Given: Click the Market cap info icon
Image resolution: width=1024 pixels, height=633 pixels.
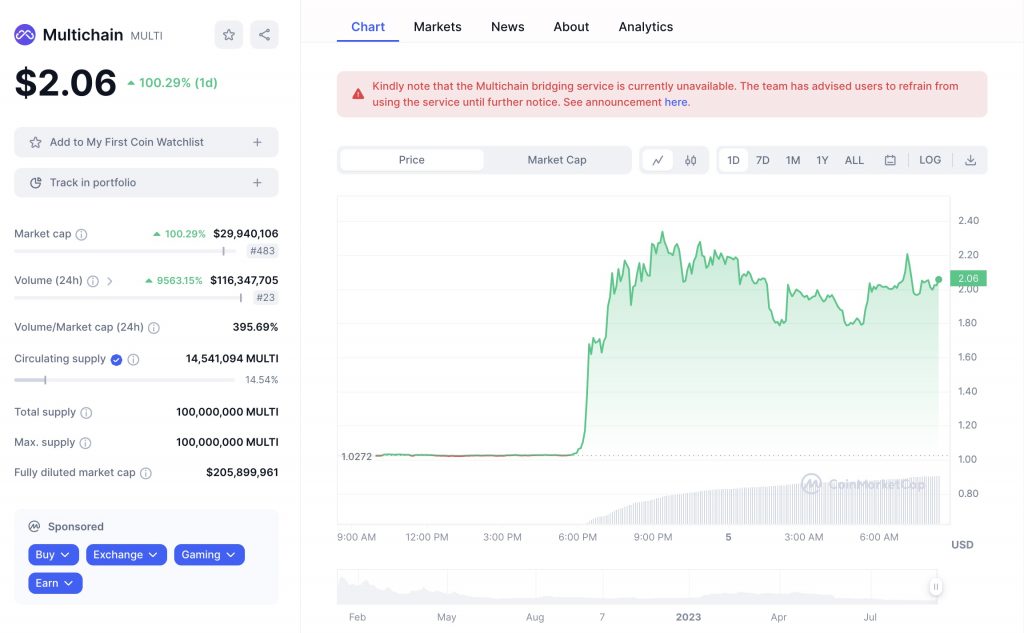Looking at the screenshot, I should tap(81, 235).
